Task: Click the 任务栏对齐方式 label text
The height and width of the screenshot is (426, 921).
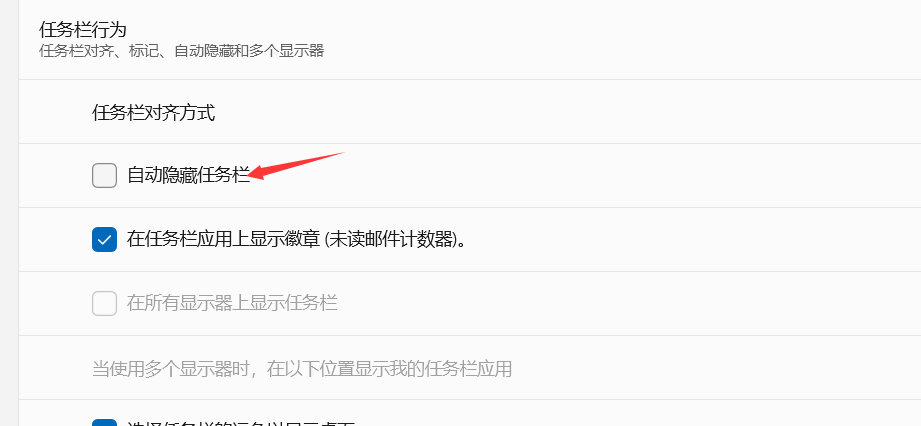Action: tap(153, 112)
